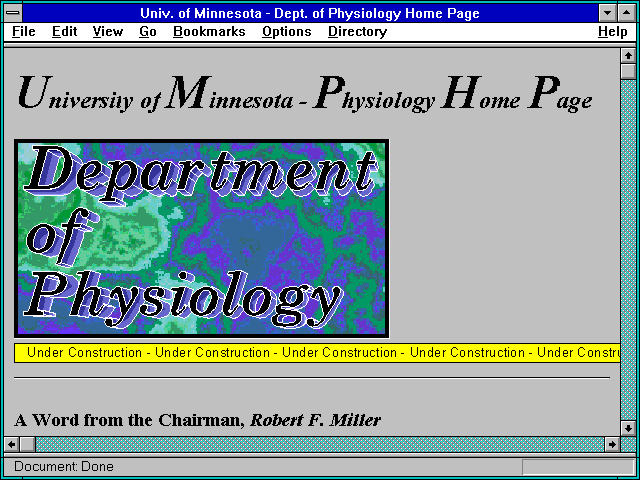This screenshot has height=480, width=640.
Task: Open the Bookmarks menu
Action: coord(209,32)
